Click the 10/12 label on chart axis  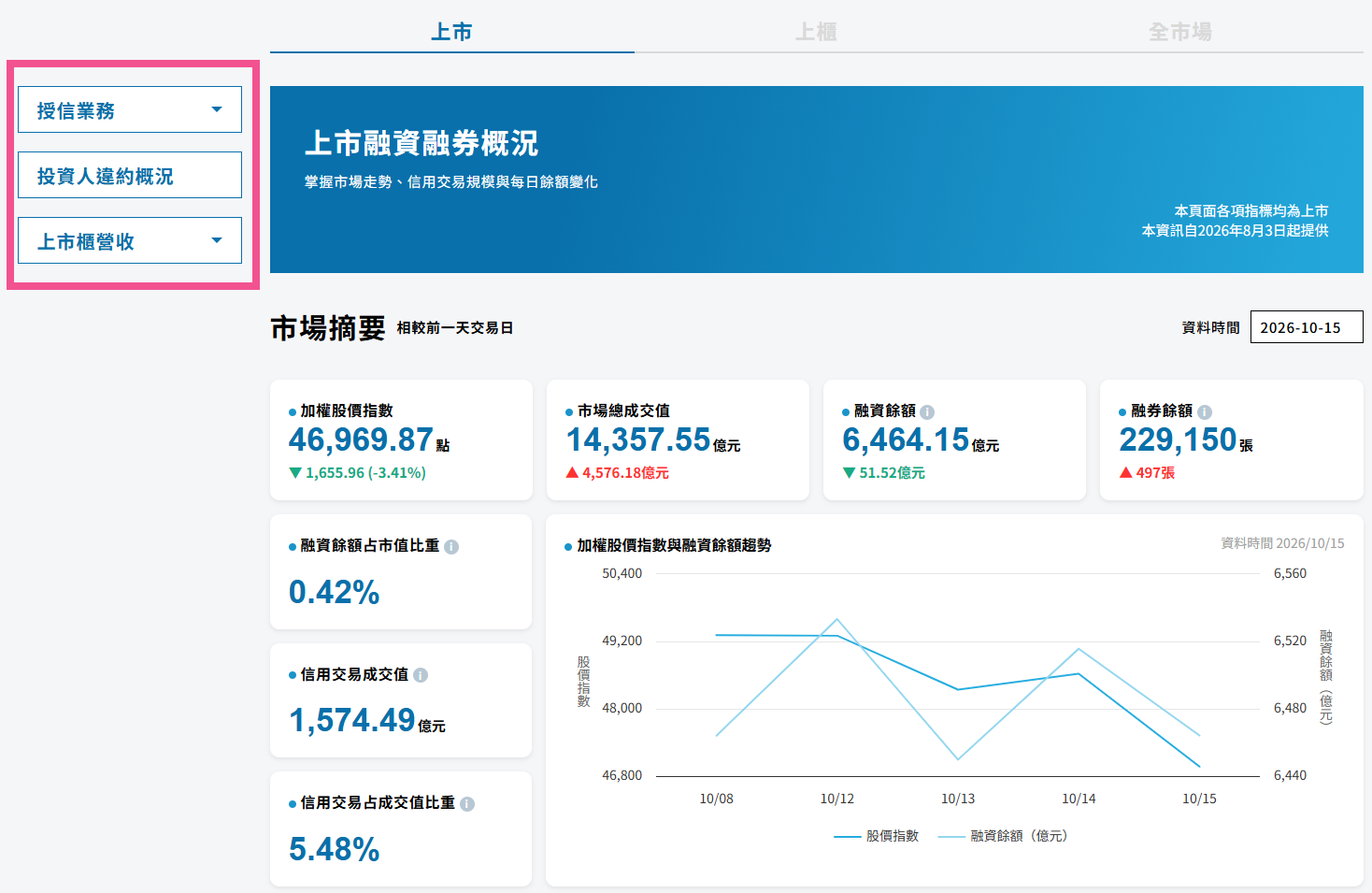pos(837,799)
